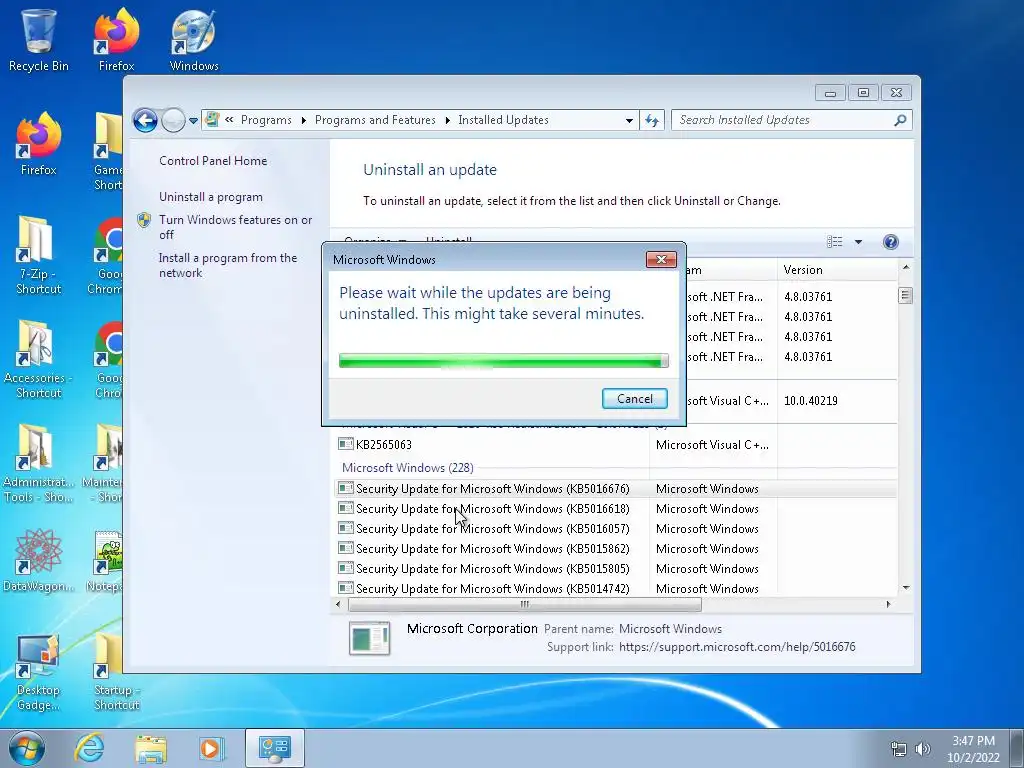This screenshot has width=1024, height=768.
Task: Collapse the Microsoft Windows (228) group
Action: pyautogui.click(x=408, y=468)
